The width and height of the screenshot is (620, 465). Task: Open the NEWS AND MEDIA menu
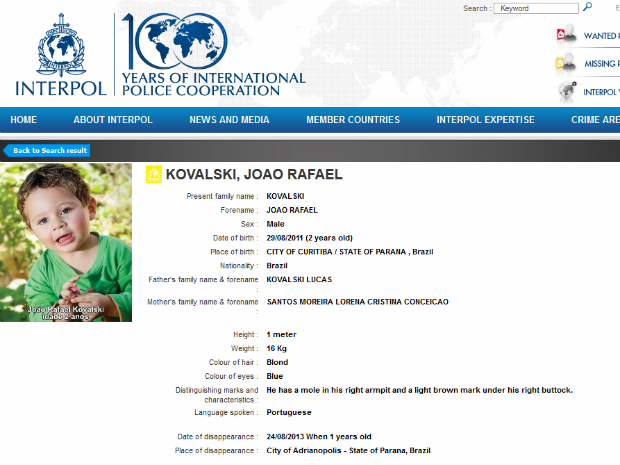[229, 120]
